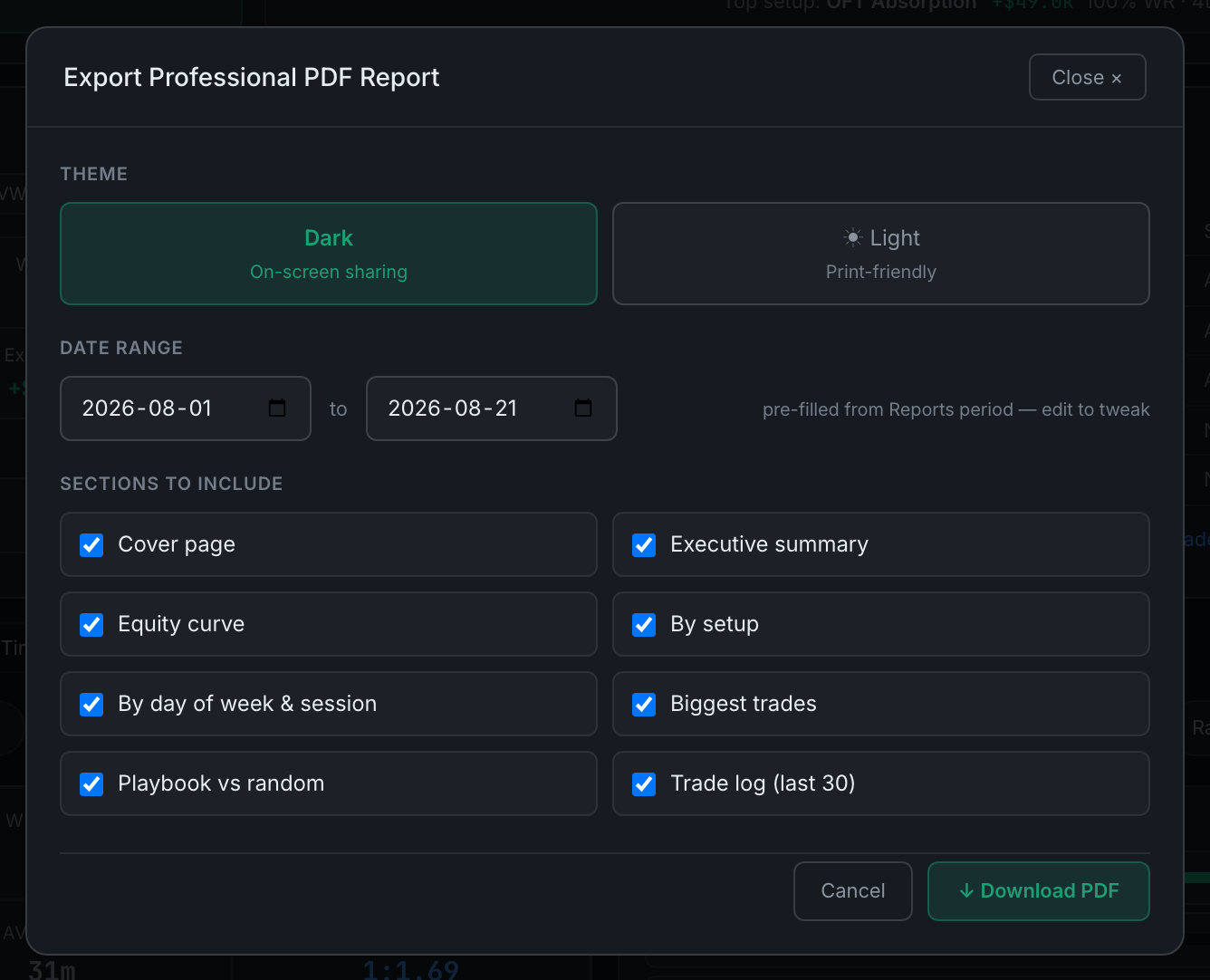Click the 'pre-filled from Reports period' hint text
Viewport: 1210px width, 980px height.
click(x=956, y=409)
